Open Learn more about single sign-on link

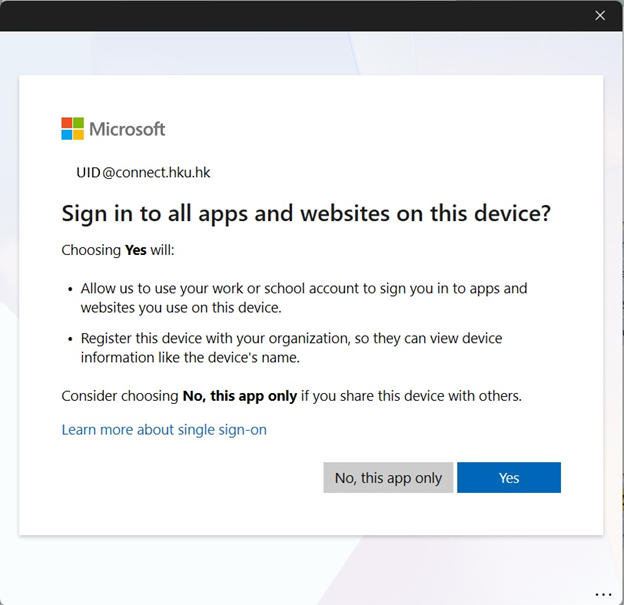point(164,429)
